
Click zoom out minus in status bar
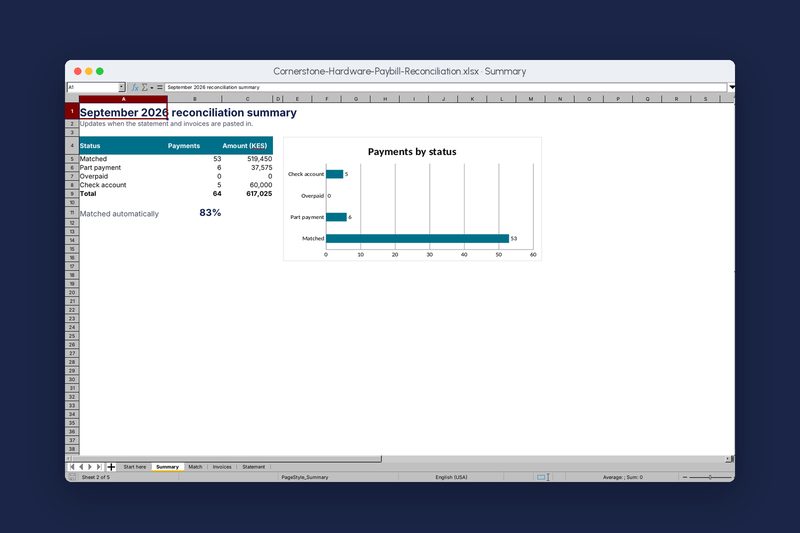pyautogui.click(x=685, y=477)
